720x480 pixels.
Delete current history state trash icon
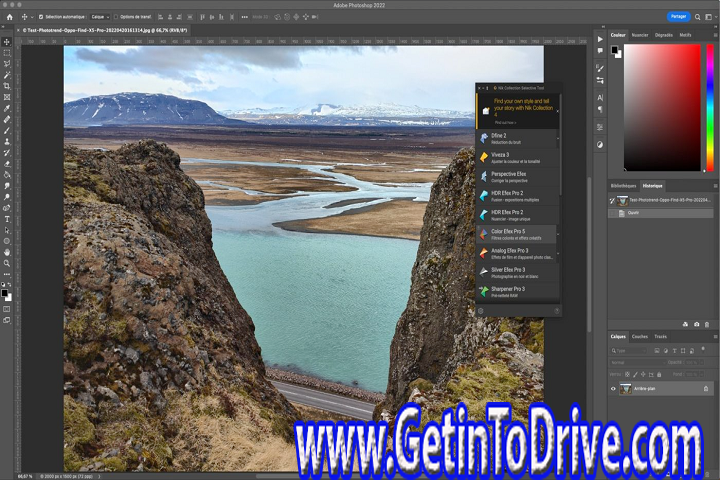tap(707, 324)
